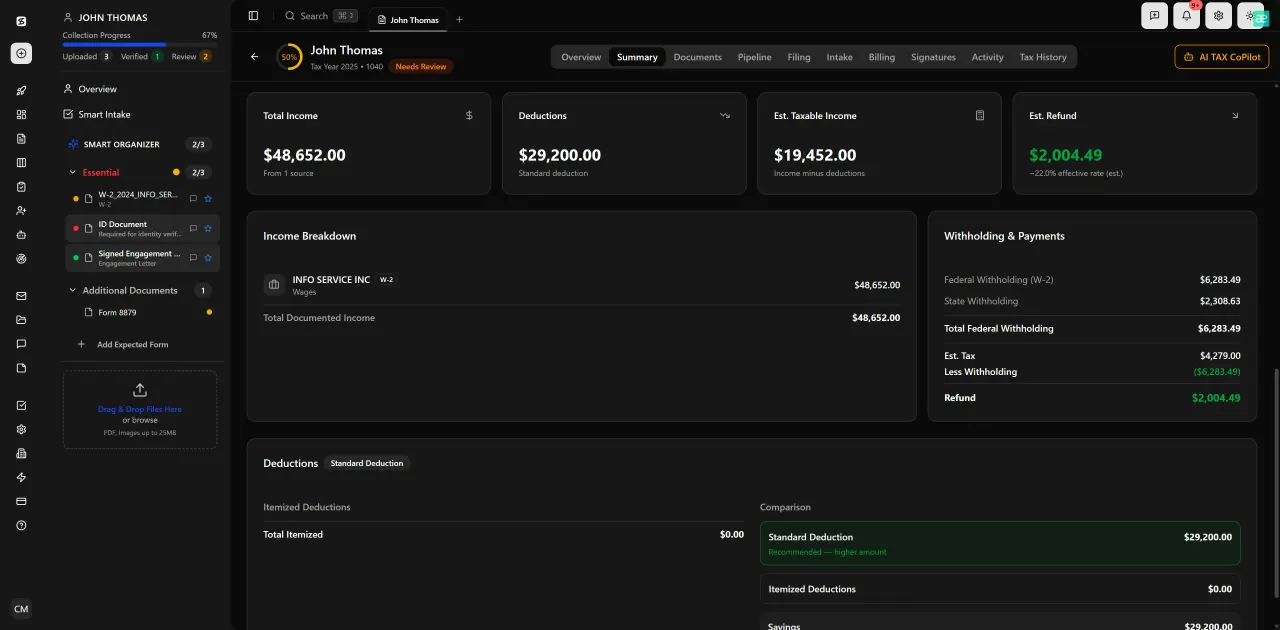The image size is (1280, 630).
Task: Click the 50% progress ring
Action: pos(289,57)
